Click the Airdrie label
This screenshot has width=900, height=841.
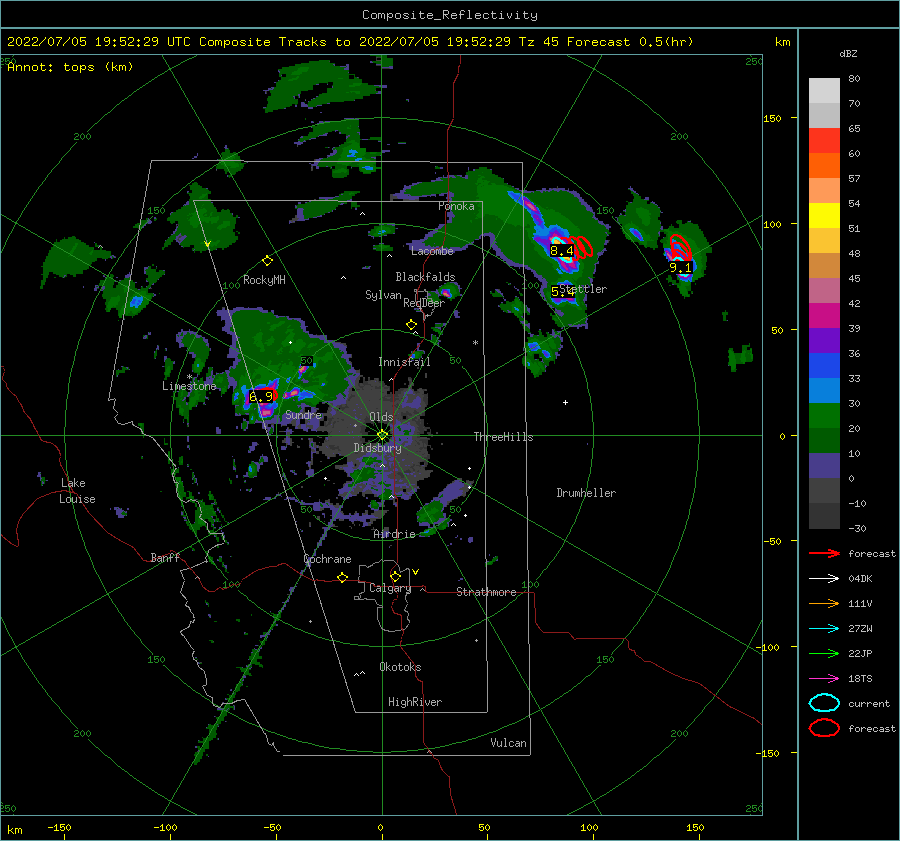click(x=394, y=534)
